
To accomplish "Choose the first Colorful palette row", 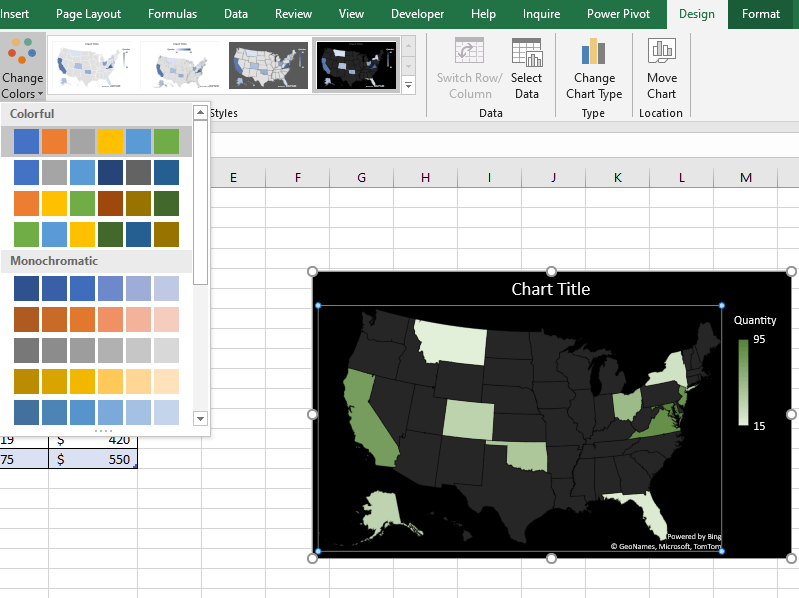I will point(96,141).
